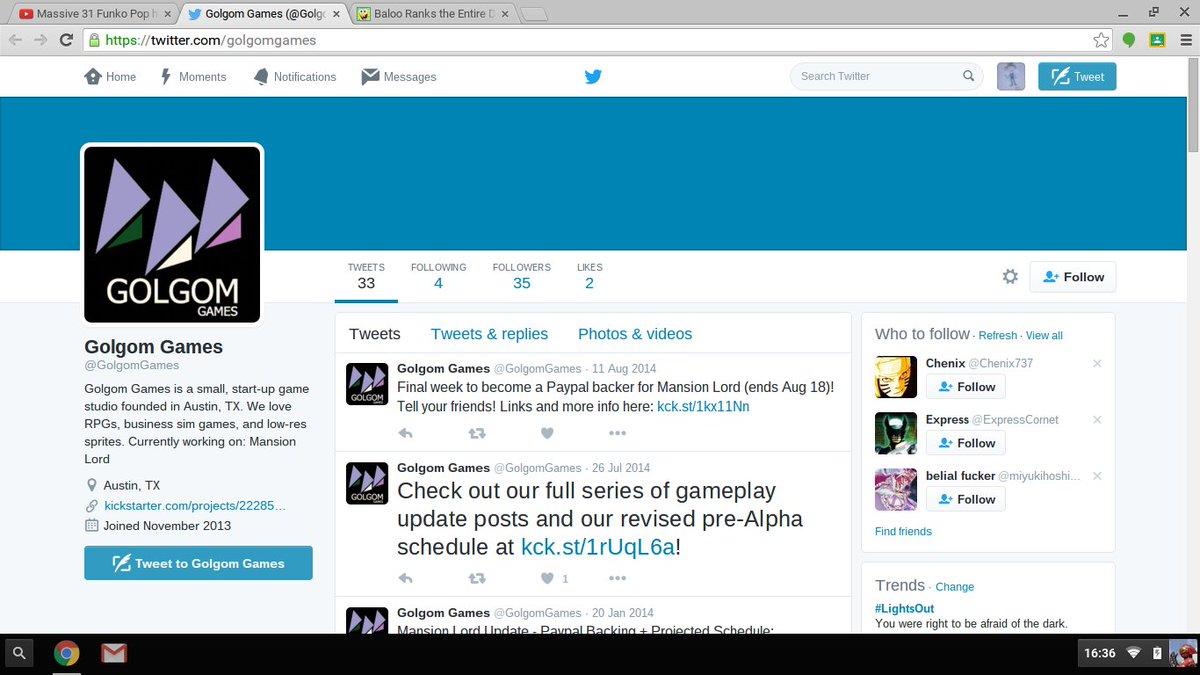Follow Express from suggestions

(x=965, y=443)
